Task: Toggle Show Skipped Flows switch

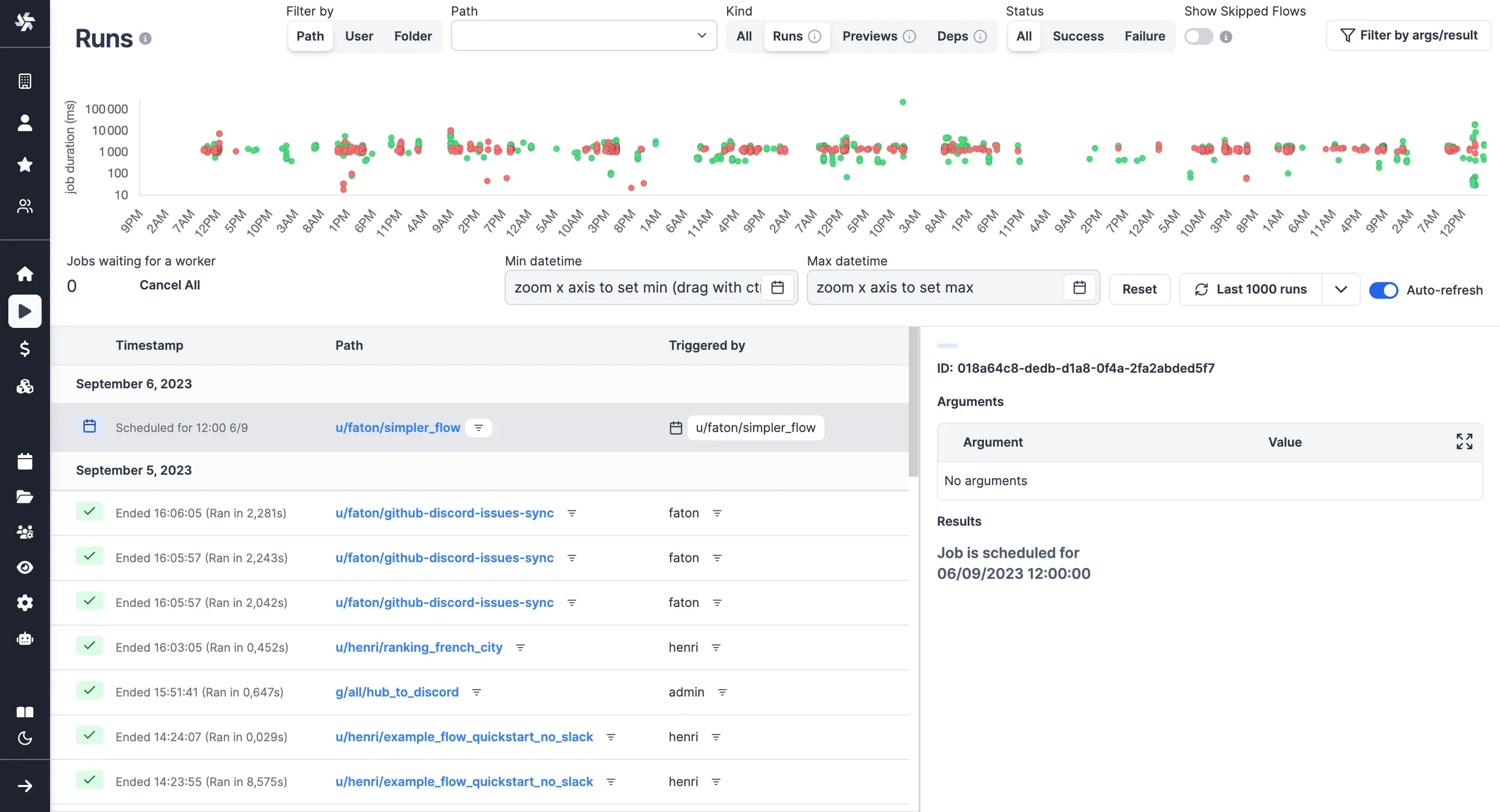Action: (x=1198, y=37)
